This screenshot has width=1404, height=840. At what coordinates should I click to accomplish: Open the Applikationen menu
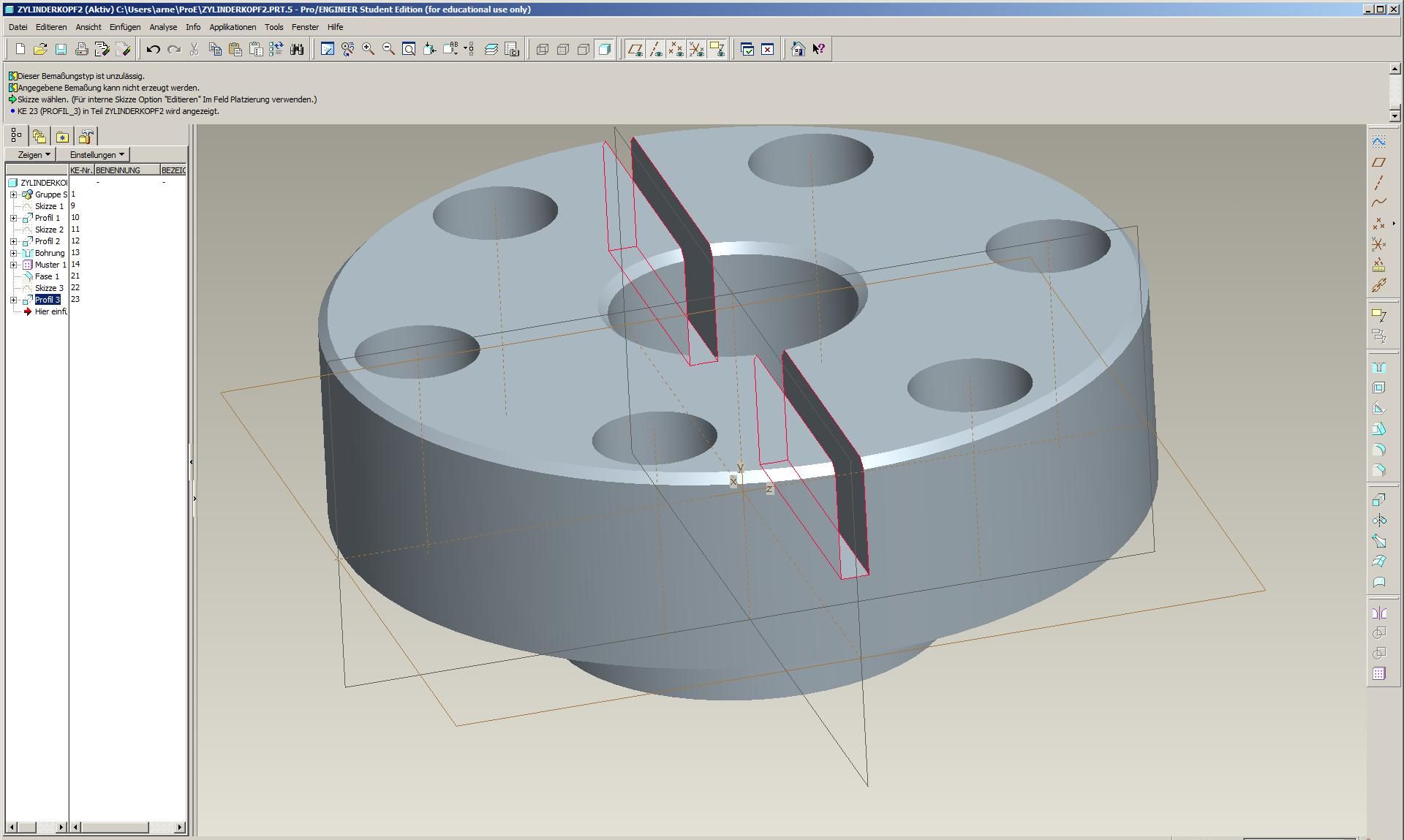point(233,27)
